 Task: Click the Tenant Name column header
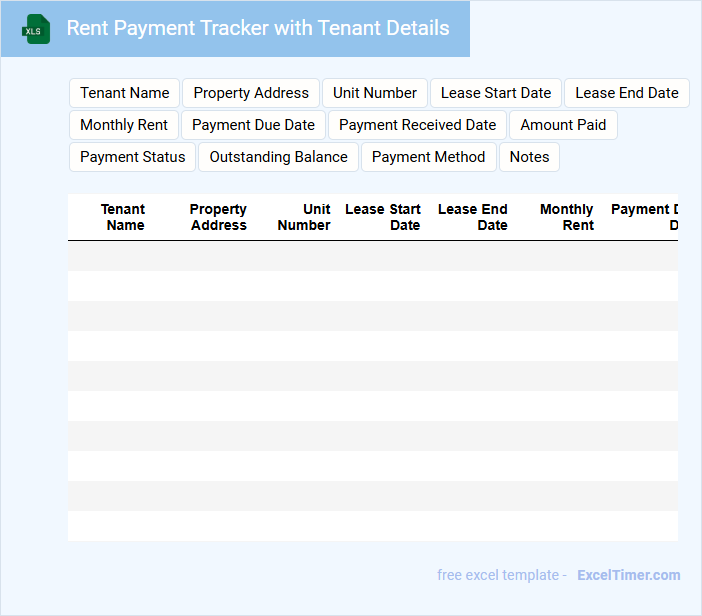click(x=123, y=217)
